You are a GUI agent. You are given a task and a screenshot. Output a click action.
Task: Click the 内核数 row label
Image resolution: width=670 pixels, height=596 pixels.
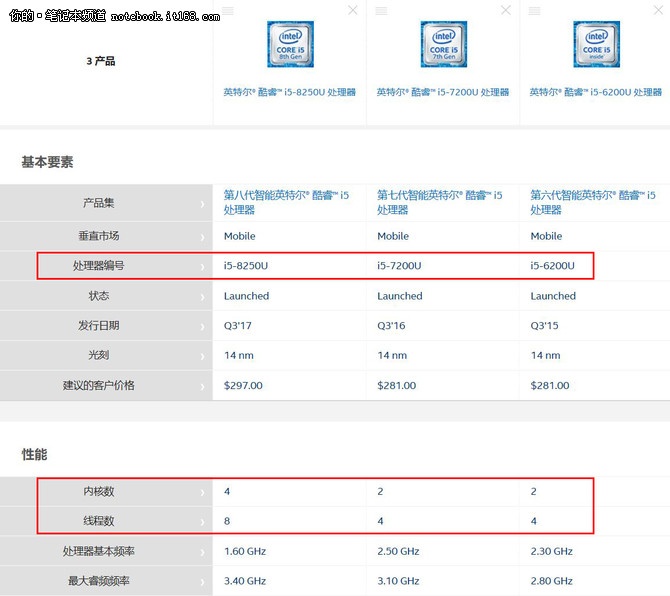coord(99,491)
